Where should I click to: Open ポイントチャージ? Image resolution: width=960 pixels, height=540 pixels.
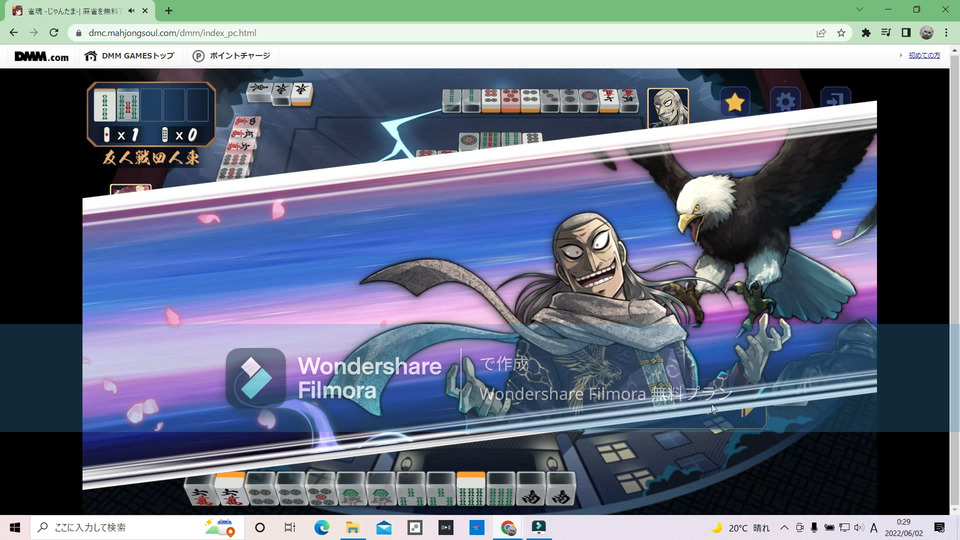coord(231,56)
